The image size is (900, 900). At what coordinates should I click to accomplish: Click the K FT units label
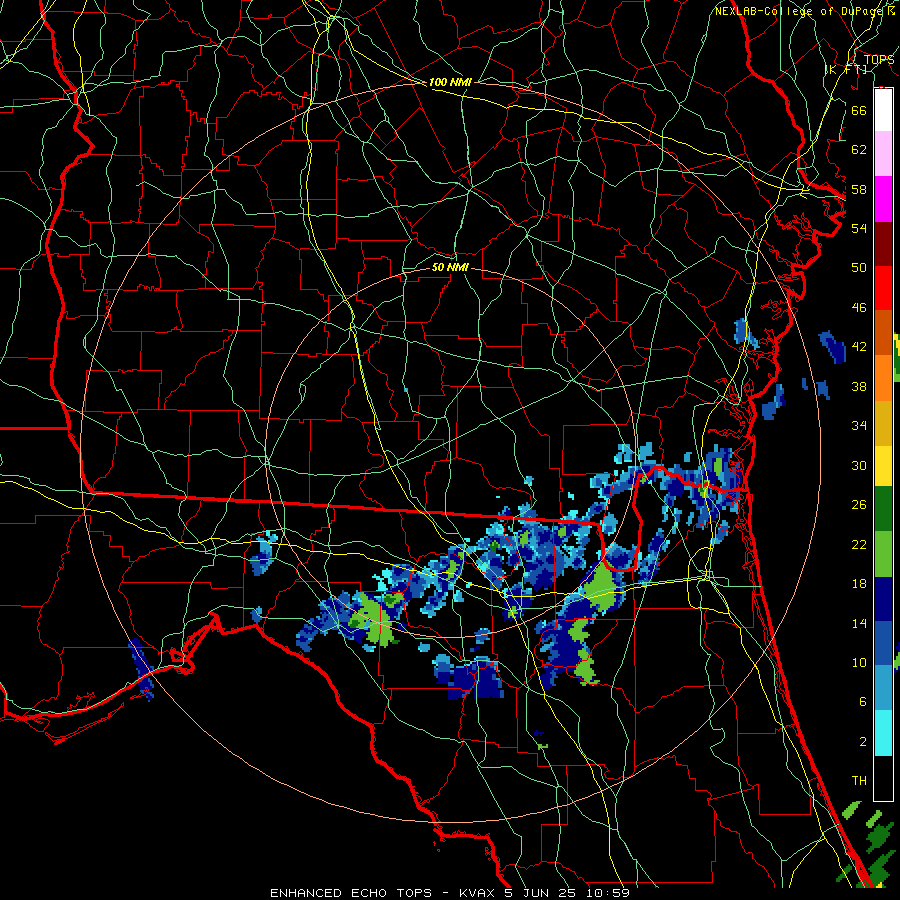pyautogui.click(x=847, y=70)
